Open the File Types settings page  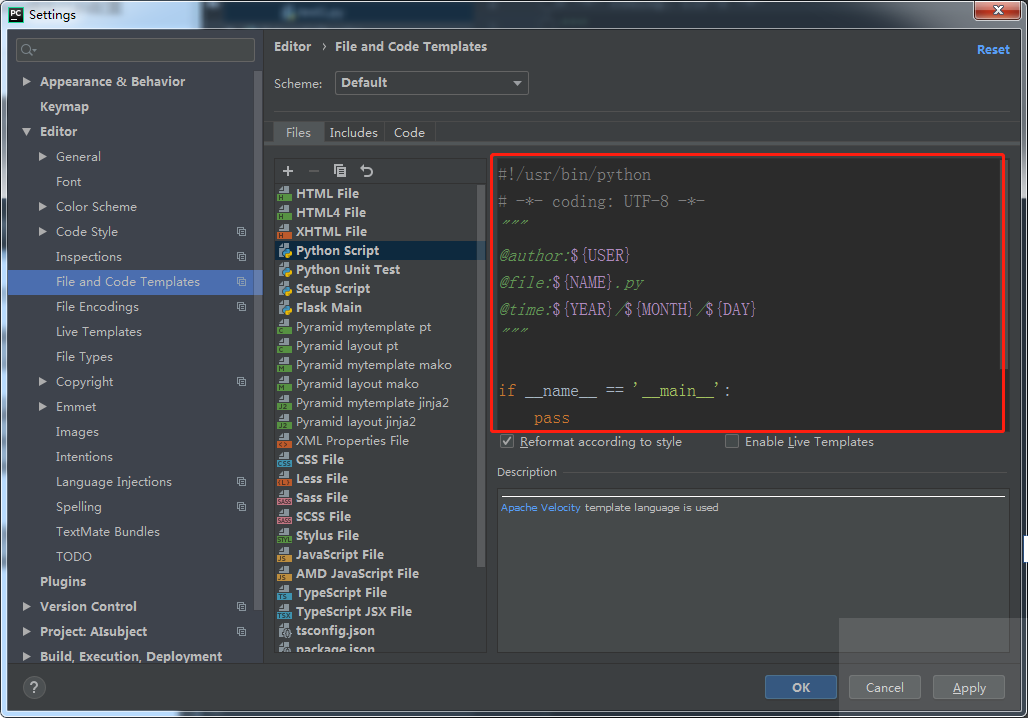(84, 356)
